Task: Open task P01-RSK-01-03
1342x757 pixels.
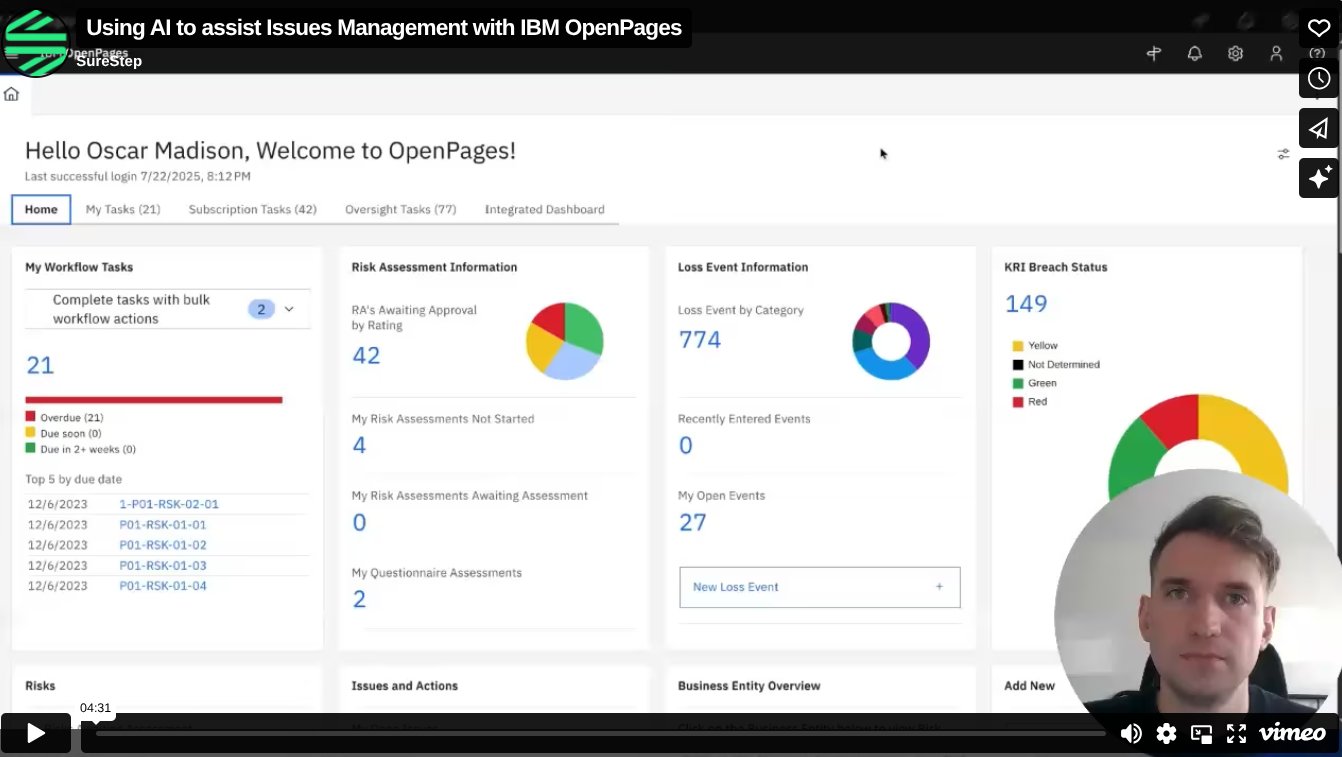Action: click(x=163, y=565)
